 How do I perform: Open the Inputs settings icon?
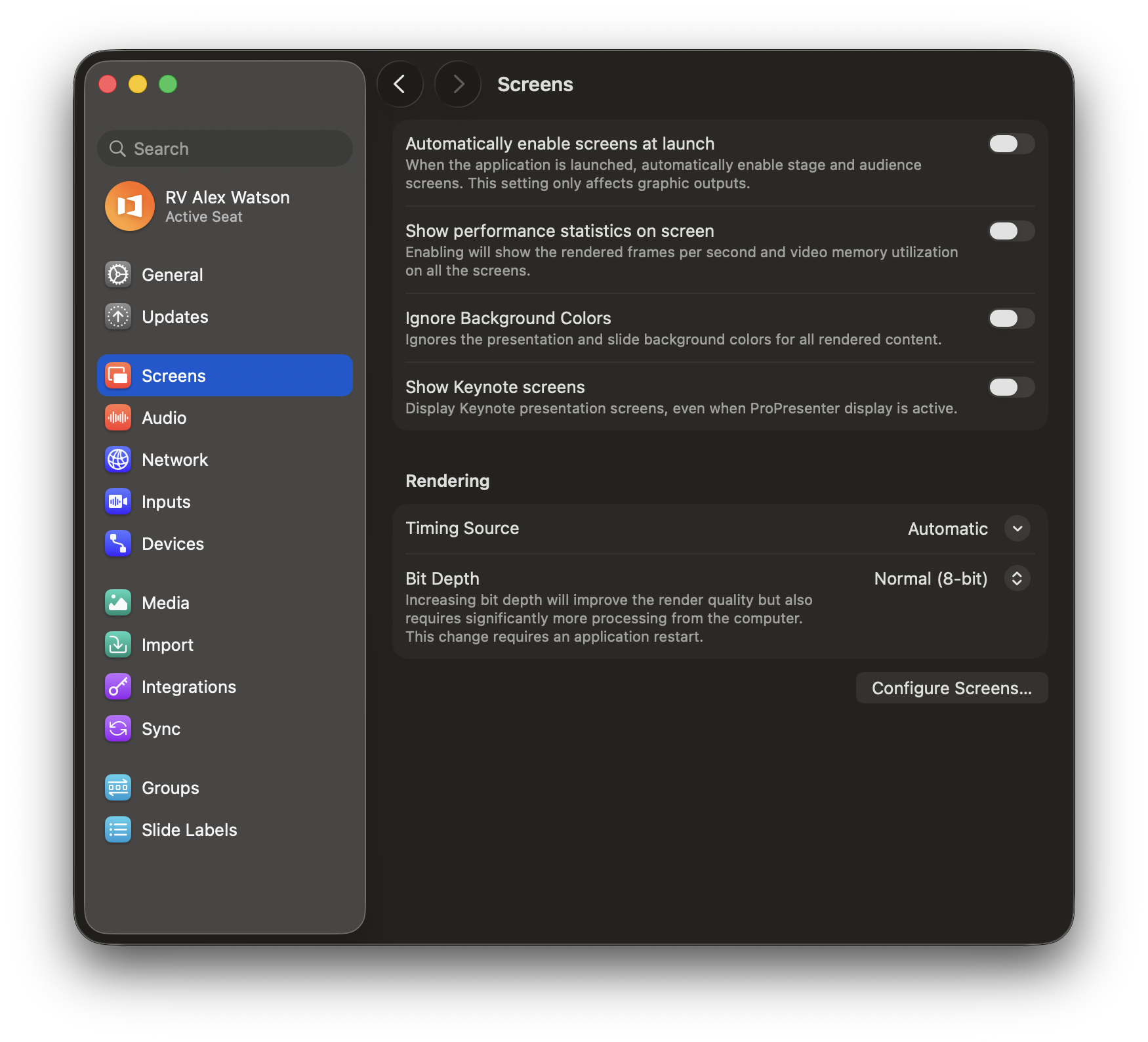[118, 502]
